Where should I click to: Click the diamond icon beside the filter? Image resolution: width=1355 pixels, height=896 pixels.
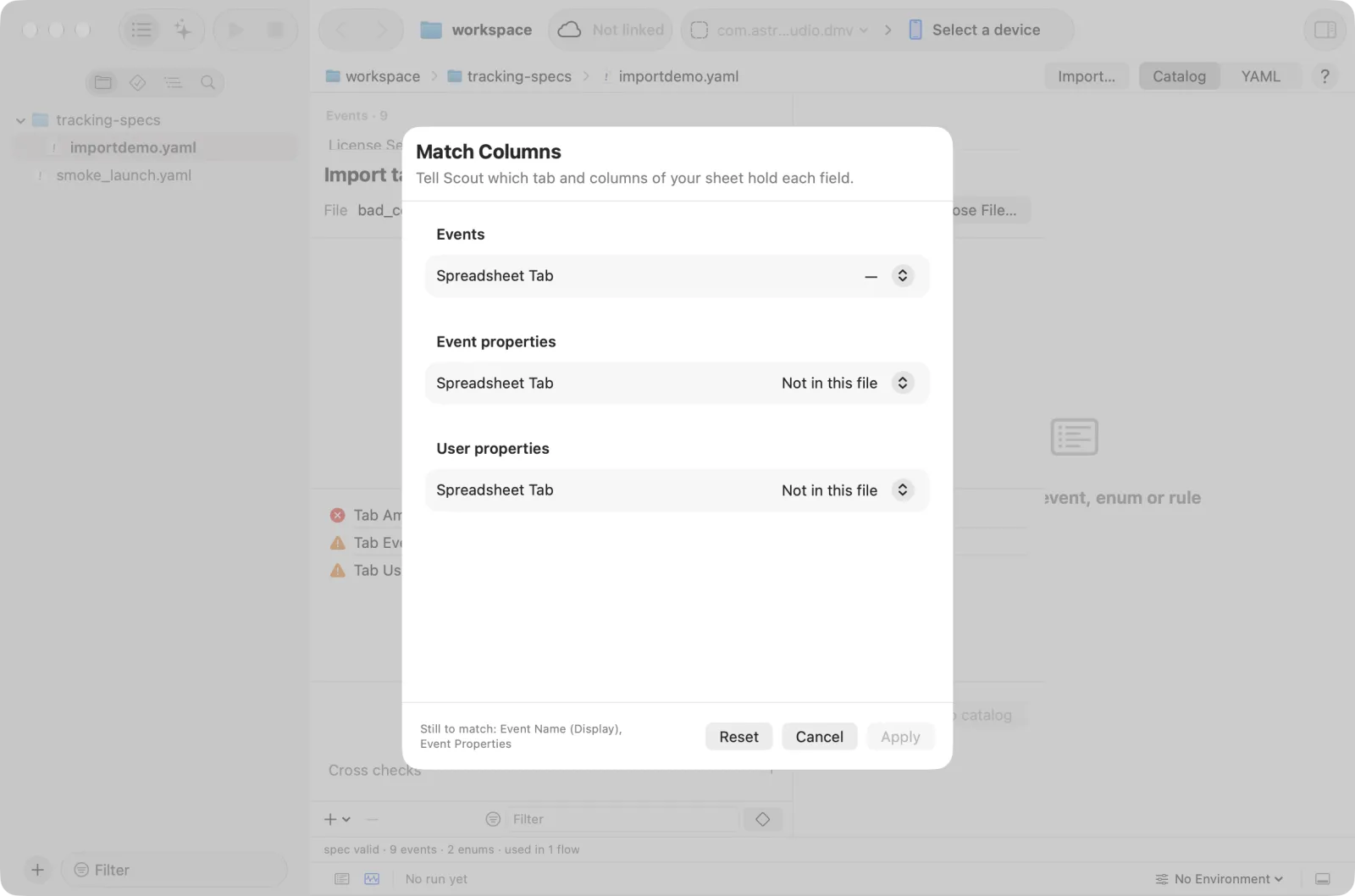coord(762,819)
